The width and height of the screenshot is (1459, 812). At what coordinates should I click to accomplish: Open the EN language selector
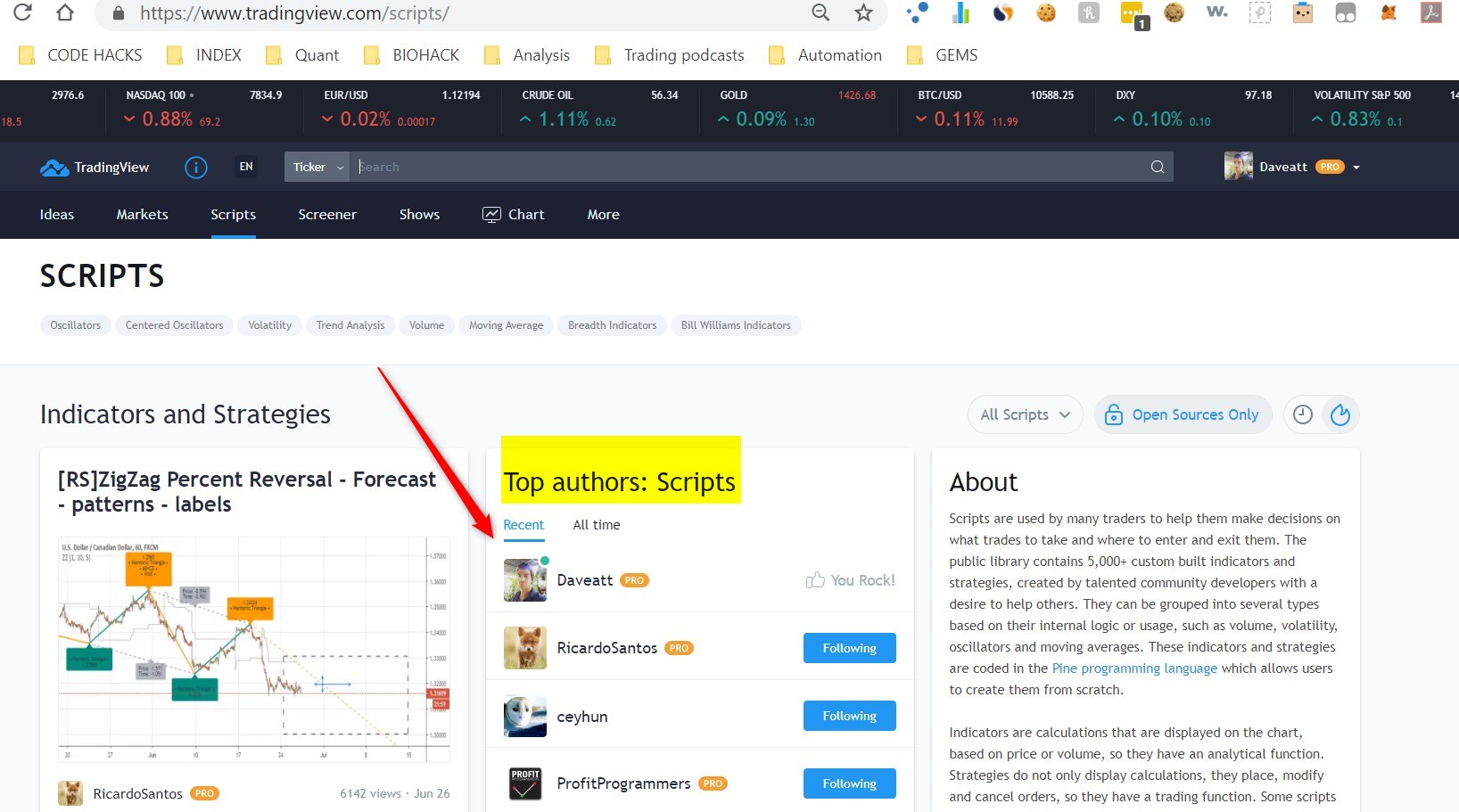point(246,167)
